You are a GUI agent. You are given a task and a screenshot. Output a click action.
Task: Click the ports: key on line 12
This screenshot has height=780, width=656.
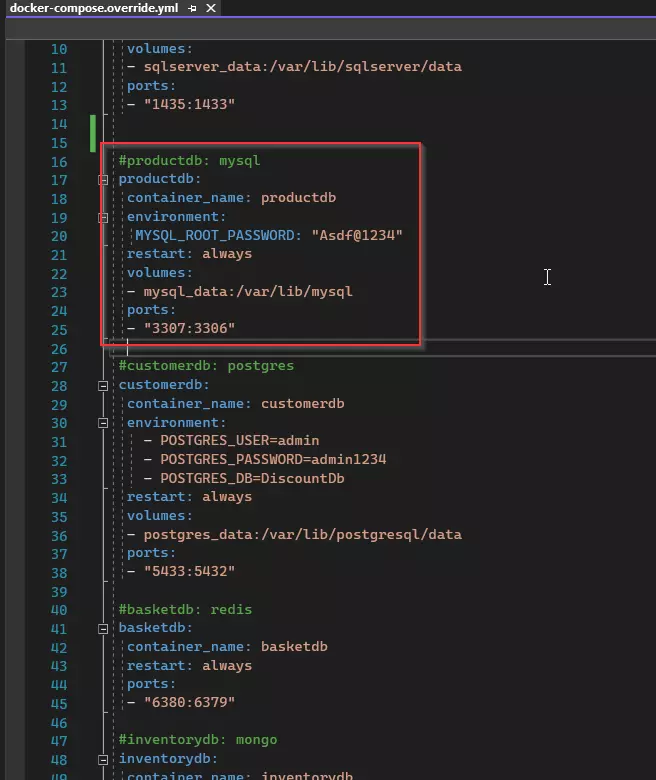point(151,86)
